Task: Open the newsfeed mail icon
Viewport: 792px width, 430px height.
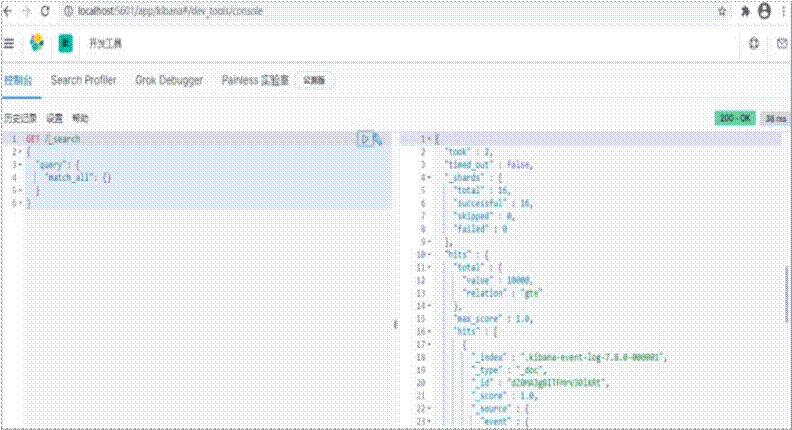Action: 782,43
